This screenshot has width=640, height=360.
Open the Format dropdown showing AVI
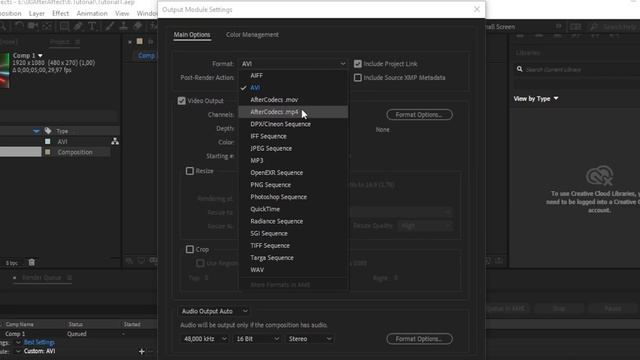point(293,64)
